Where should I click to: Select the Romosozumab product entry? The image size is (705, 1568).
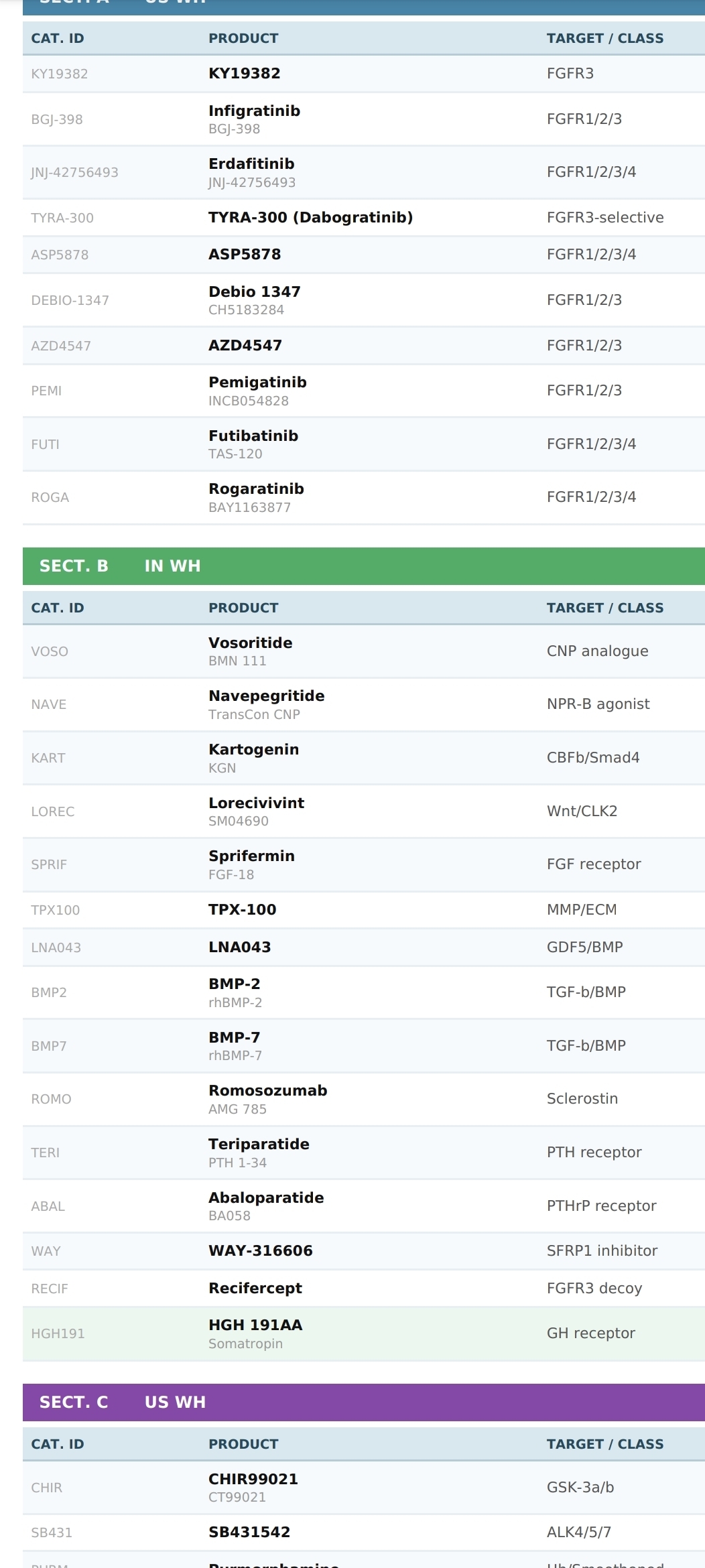pos(364,1099)
